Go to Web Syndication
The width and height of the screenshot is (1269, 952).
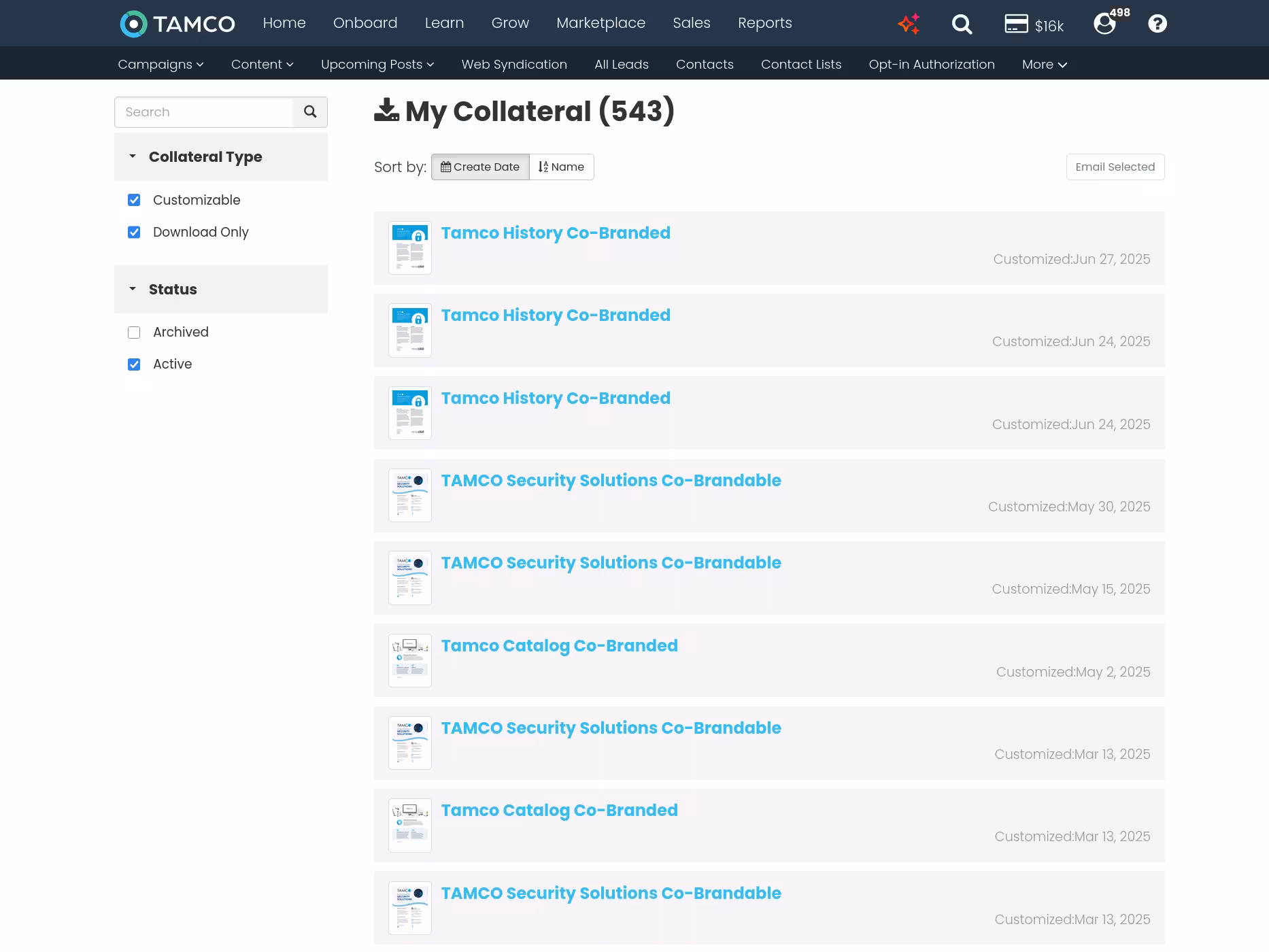click(x=514, y=65)
